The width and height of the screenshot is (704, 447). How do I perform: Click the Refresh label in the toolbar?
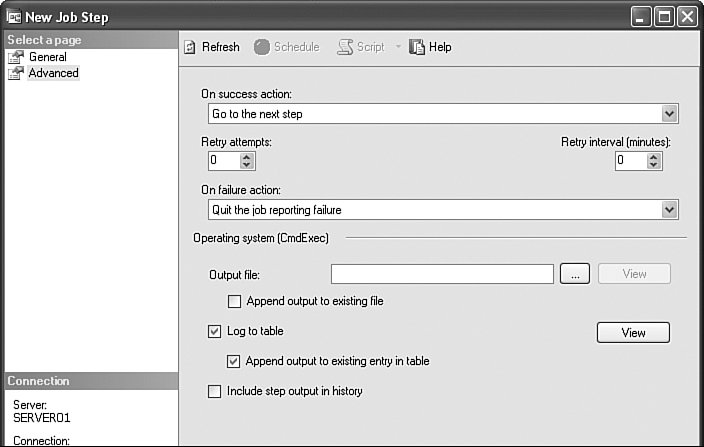[220, 47]
